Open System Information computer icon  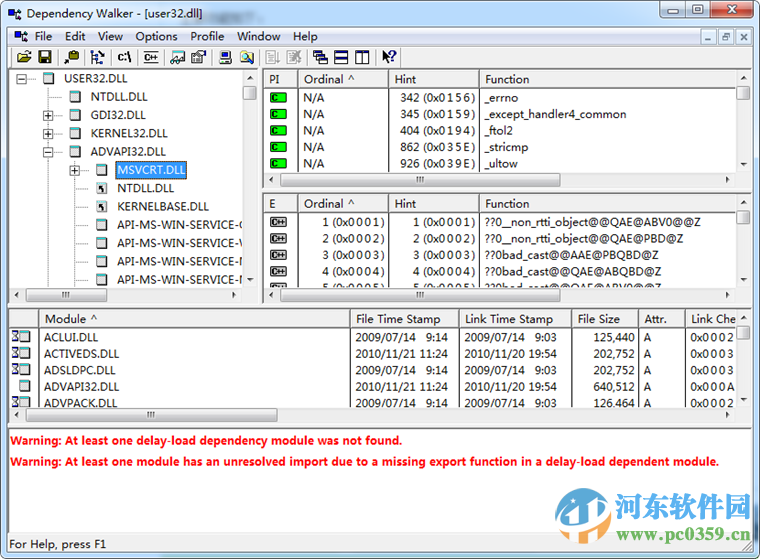tap(225, 57)
